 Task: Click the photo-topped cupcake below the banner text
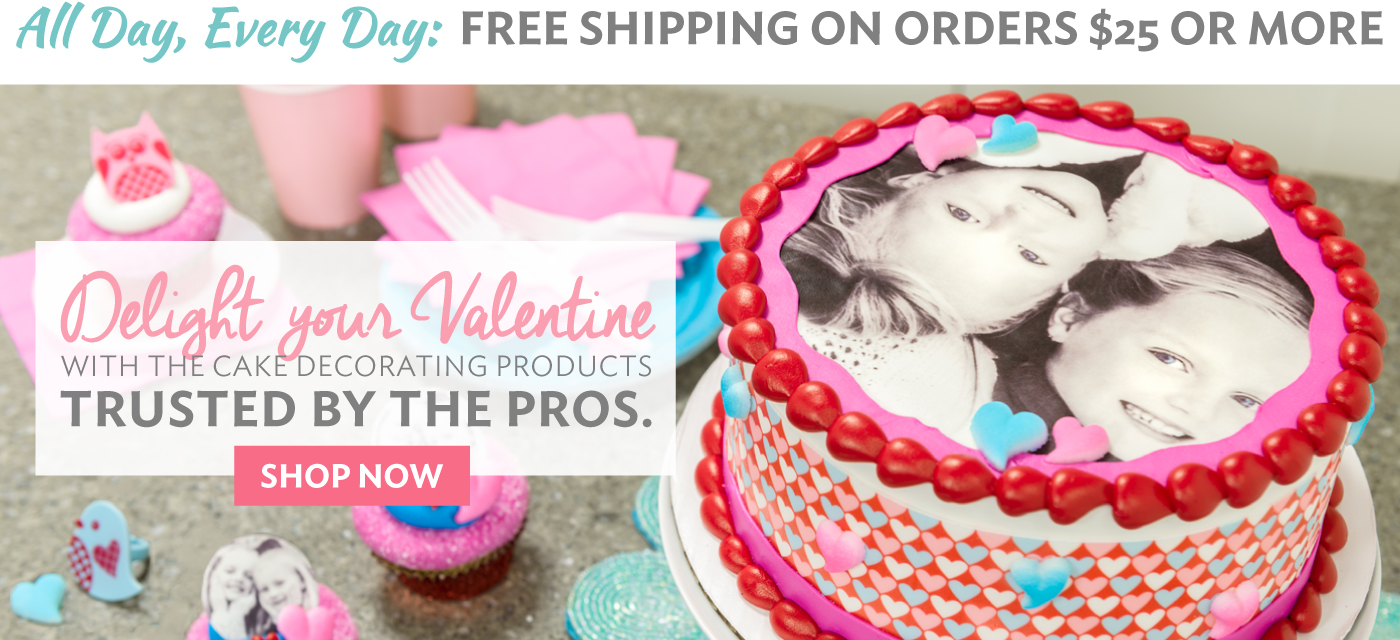tap(261, 590)
